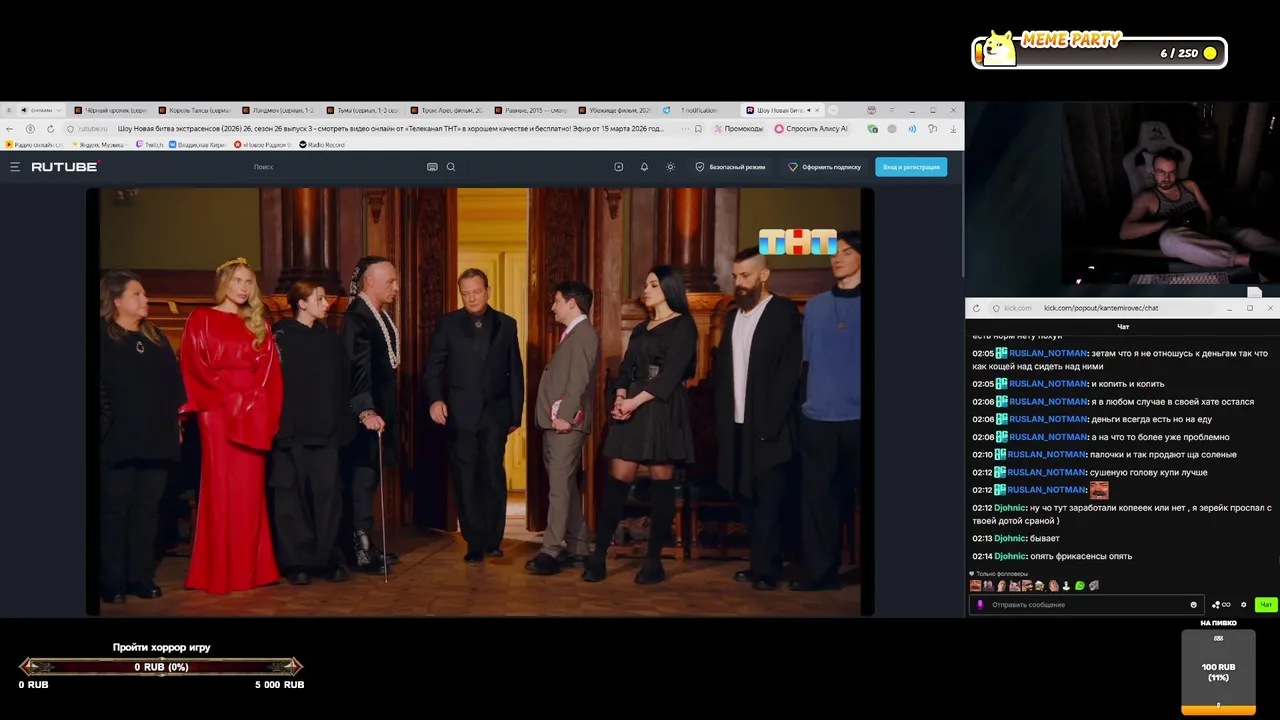This screenshot has height=720, width=1280.
Task: Click Спросить Алису AI button
Action: [811, 129]
